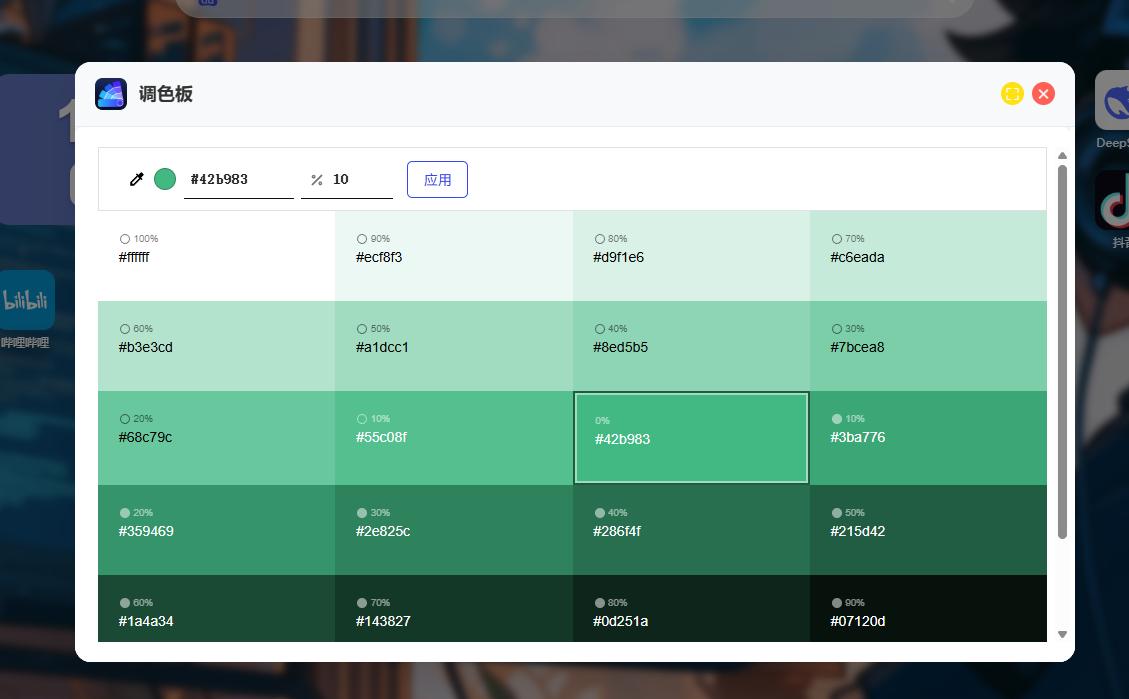Pick the base color #42b983 swatch
The height and width of the screenshot is (699, 1129).
pos(691,438)
